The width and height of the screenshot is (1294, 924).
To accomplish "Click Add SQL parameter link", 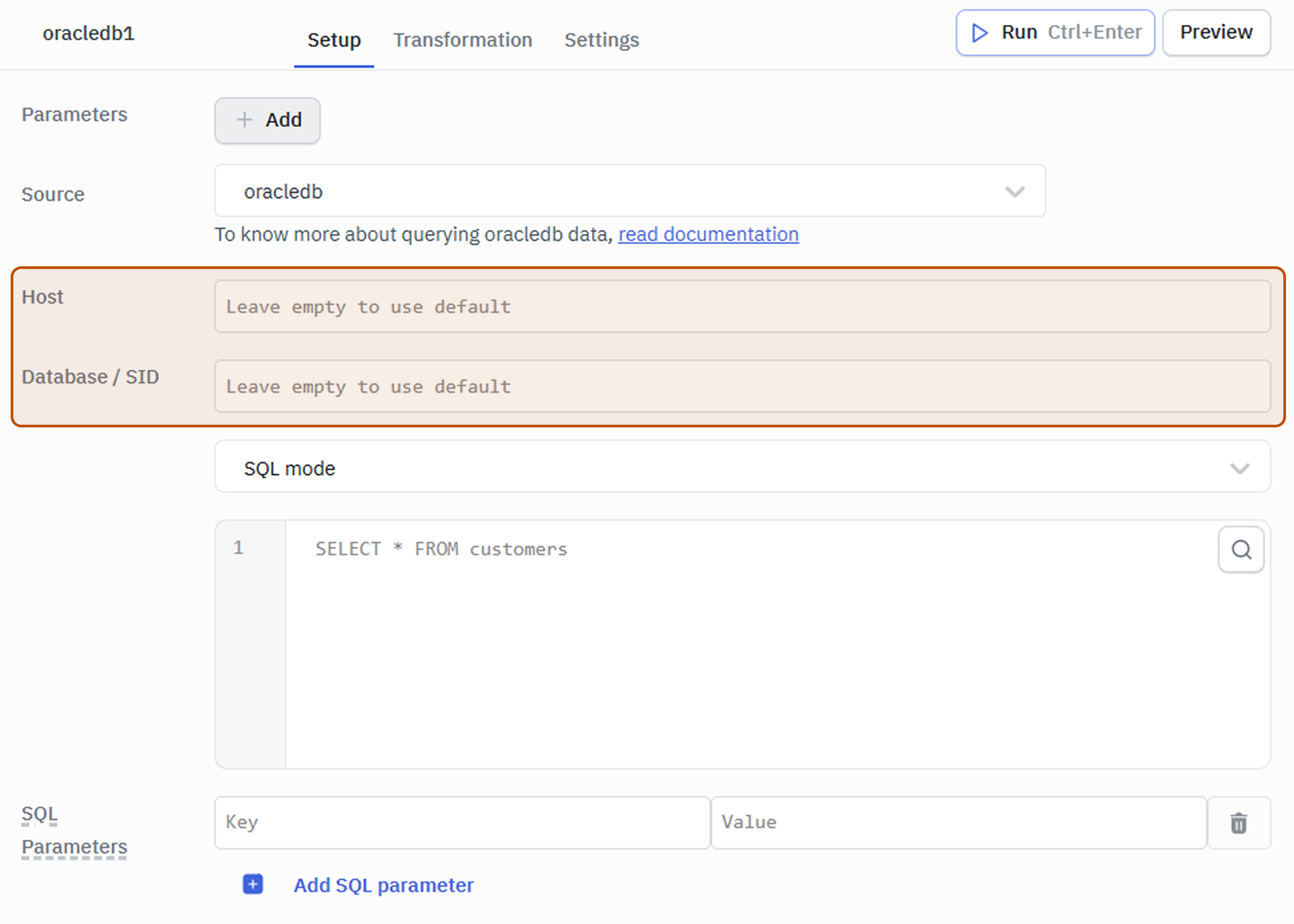I will (383, 885).
